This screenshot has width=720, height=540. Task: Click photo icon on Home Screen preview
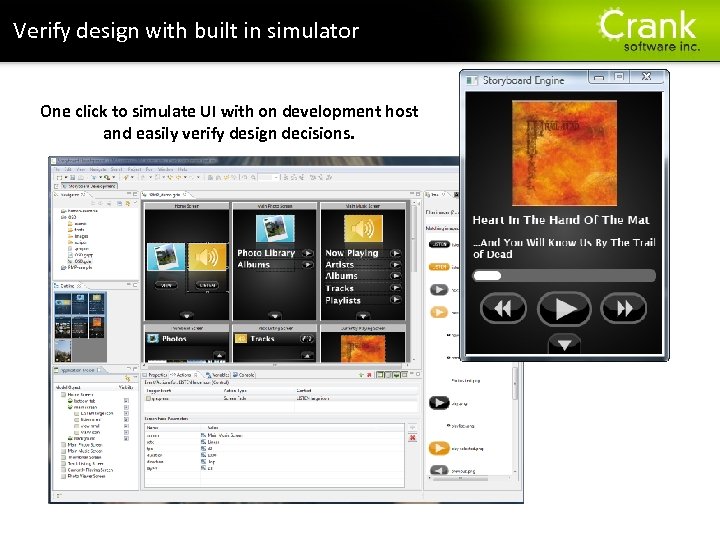(166, 257)
